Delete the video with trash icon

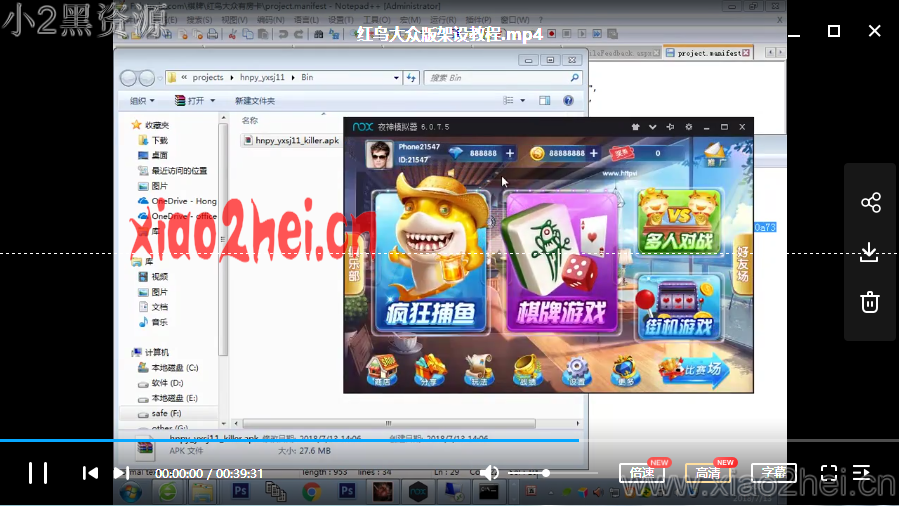pos(870,302)
